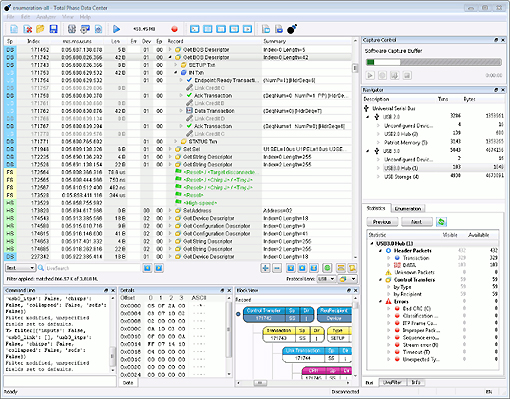Click the LiveSearch previous match arrow
Screen dimensions: 510x399
147,268
